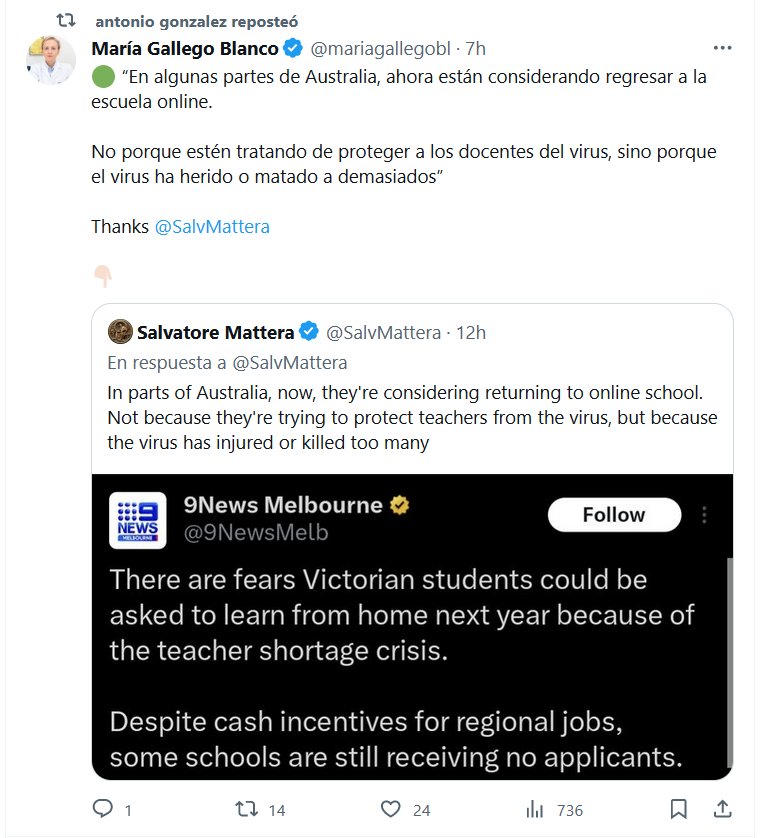Open the @SalvMattera mention link

point(212,226)
